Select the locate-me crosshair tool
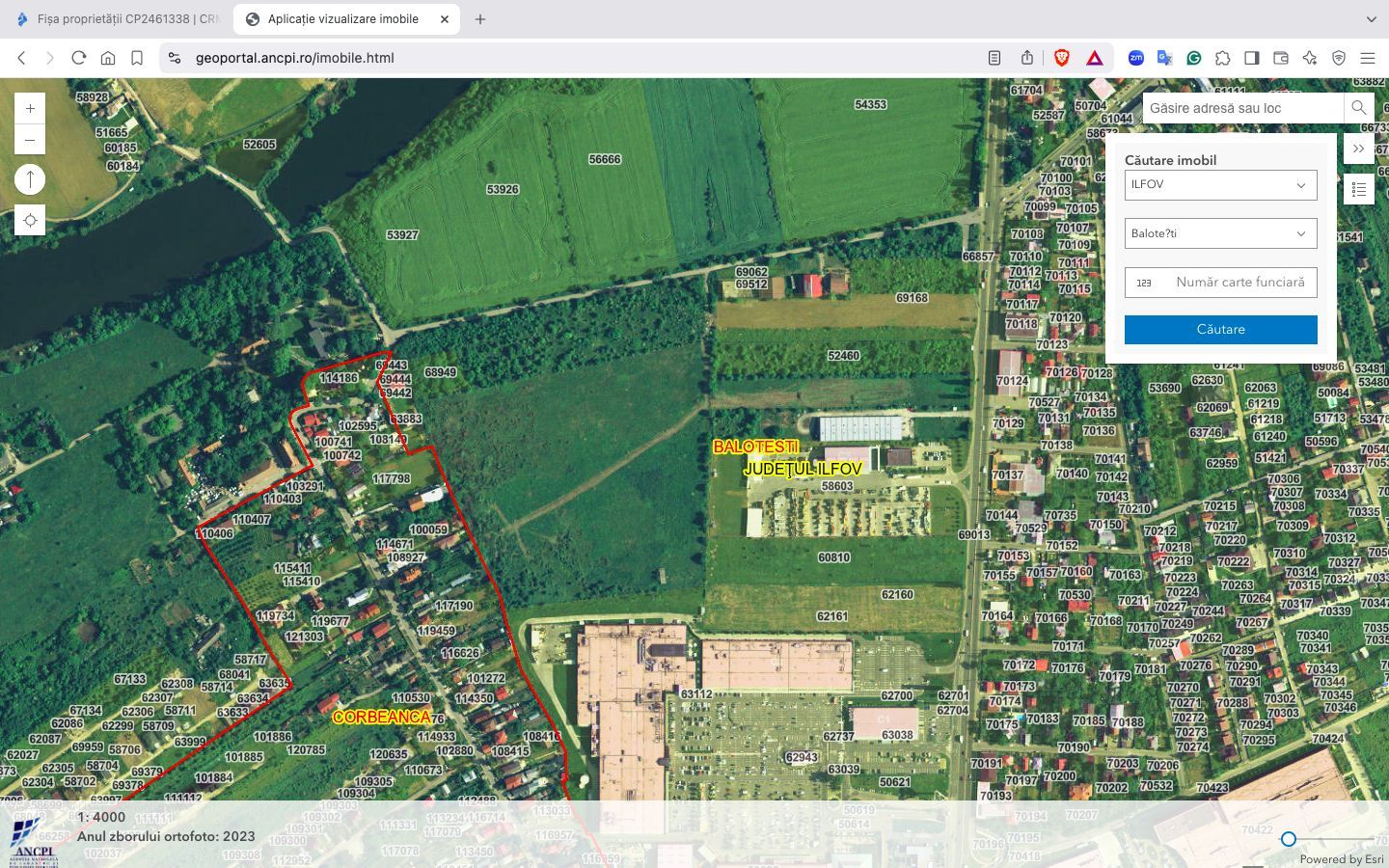 click(x=30, y=220)
